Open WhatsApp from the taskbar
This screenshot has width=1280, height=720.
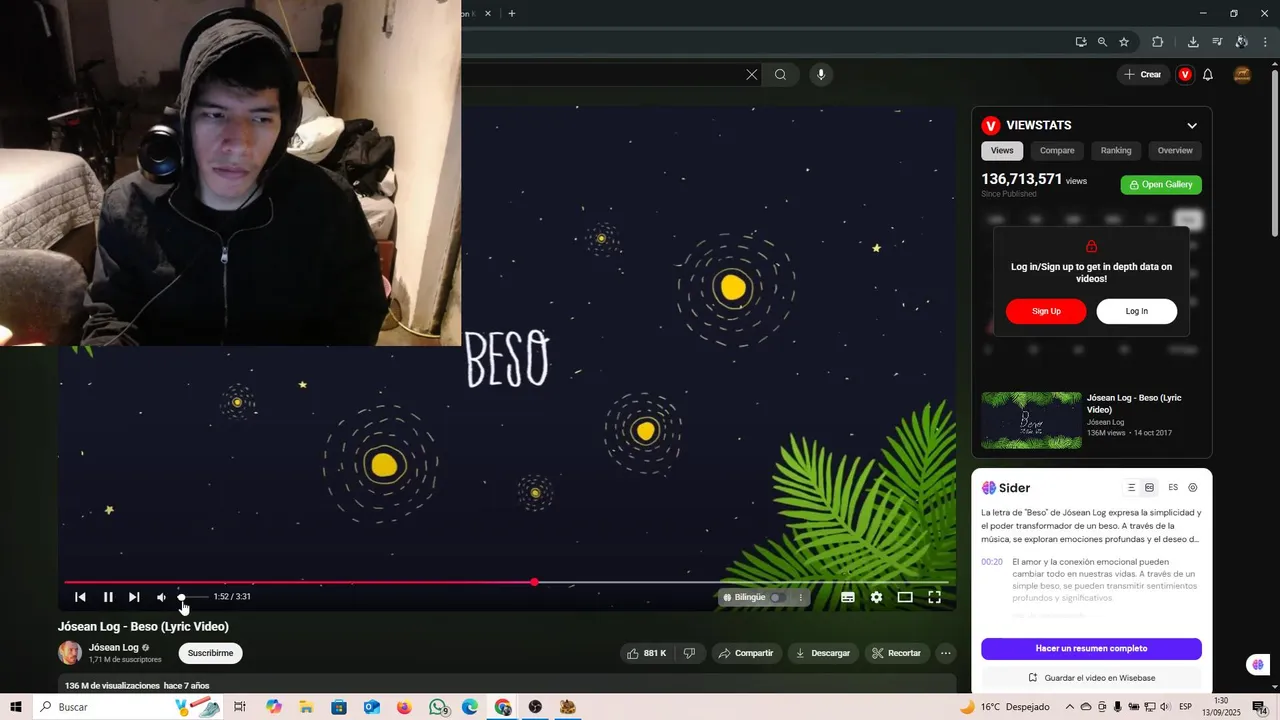pos(438,707)
